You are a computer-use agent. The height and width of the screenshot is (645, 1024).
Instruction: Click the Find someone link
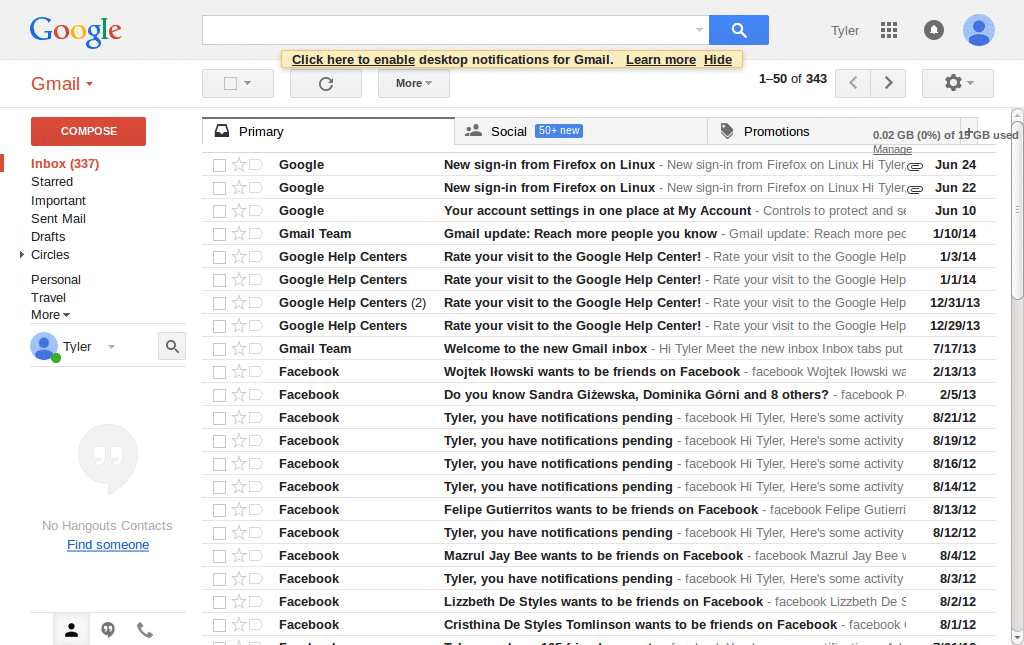(108, 544)
